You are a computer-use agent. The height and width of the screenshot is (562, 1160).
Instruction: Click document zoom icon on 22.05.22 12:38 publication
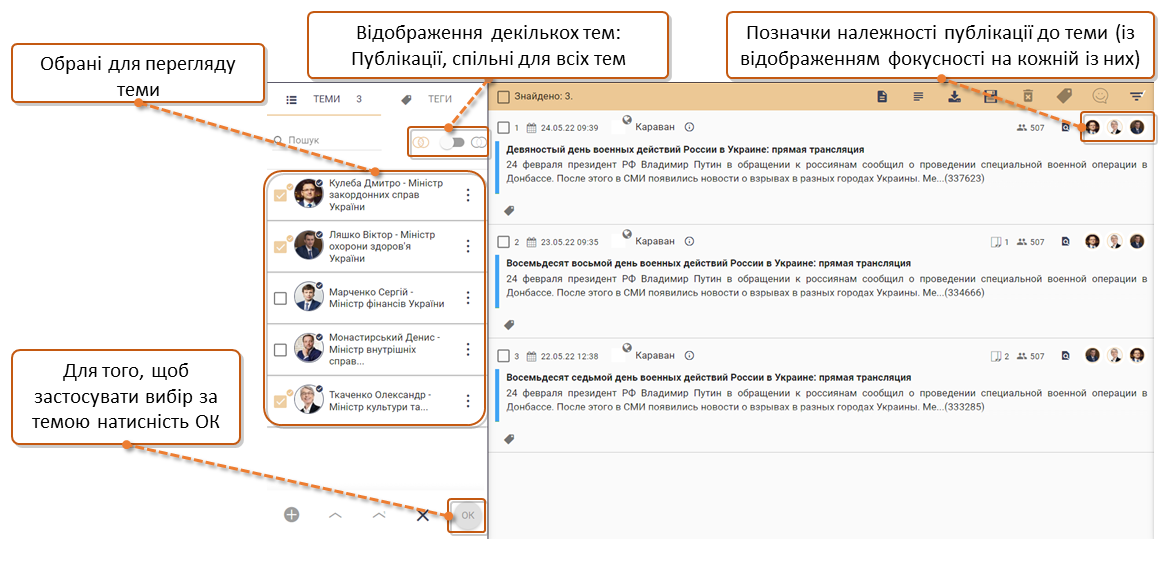(x=1065, y=356)
